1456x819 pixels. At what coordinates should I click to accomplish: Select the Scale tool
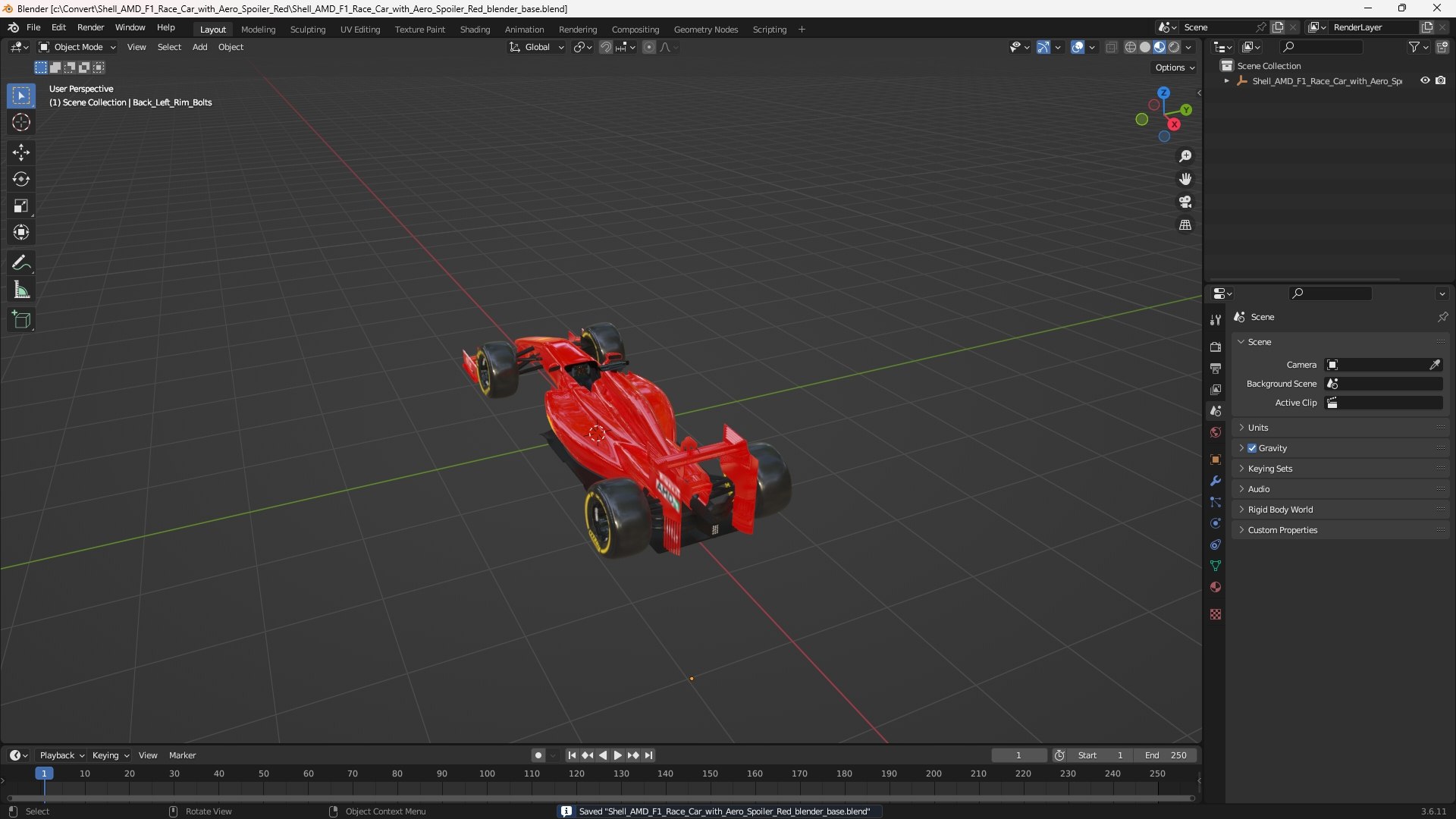pyautogui.click(x=21, y=206)
